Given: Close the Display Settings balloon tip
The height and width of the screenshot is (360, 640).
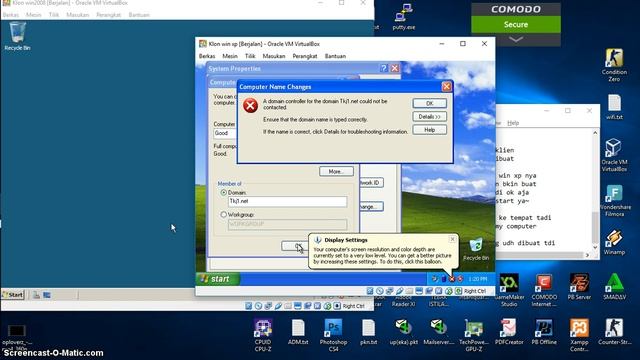Looking at the screenshot, I should [452, 239].
